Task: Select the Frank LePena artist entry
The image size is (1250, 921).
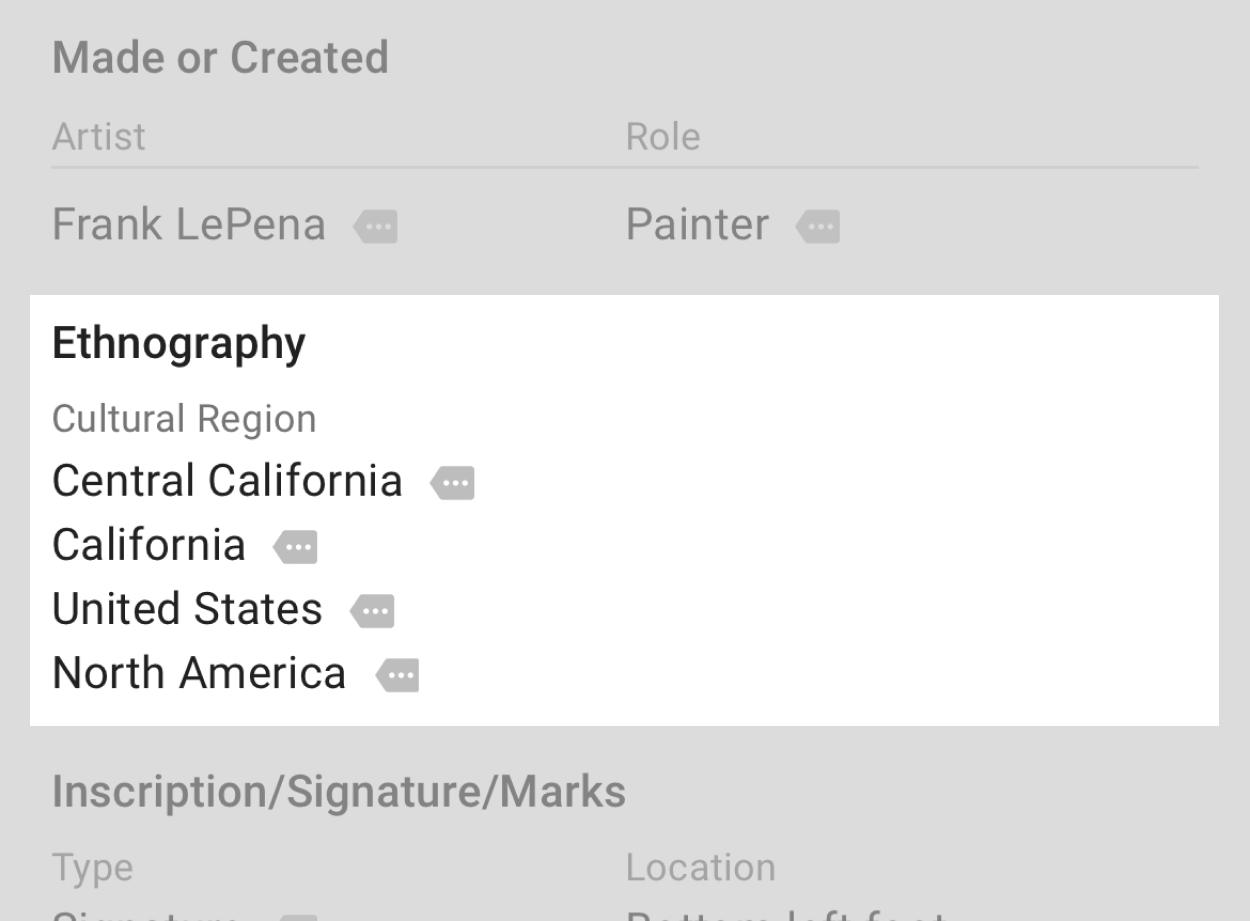Action: [x=188, y=224]
